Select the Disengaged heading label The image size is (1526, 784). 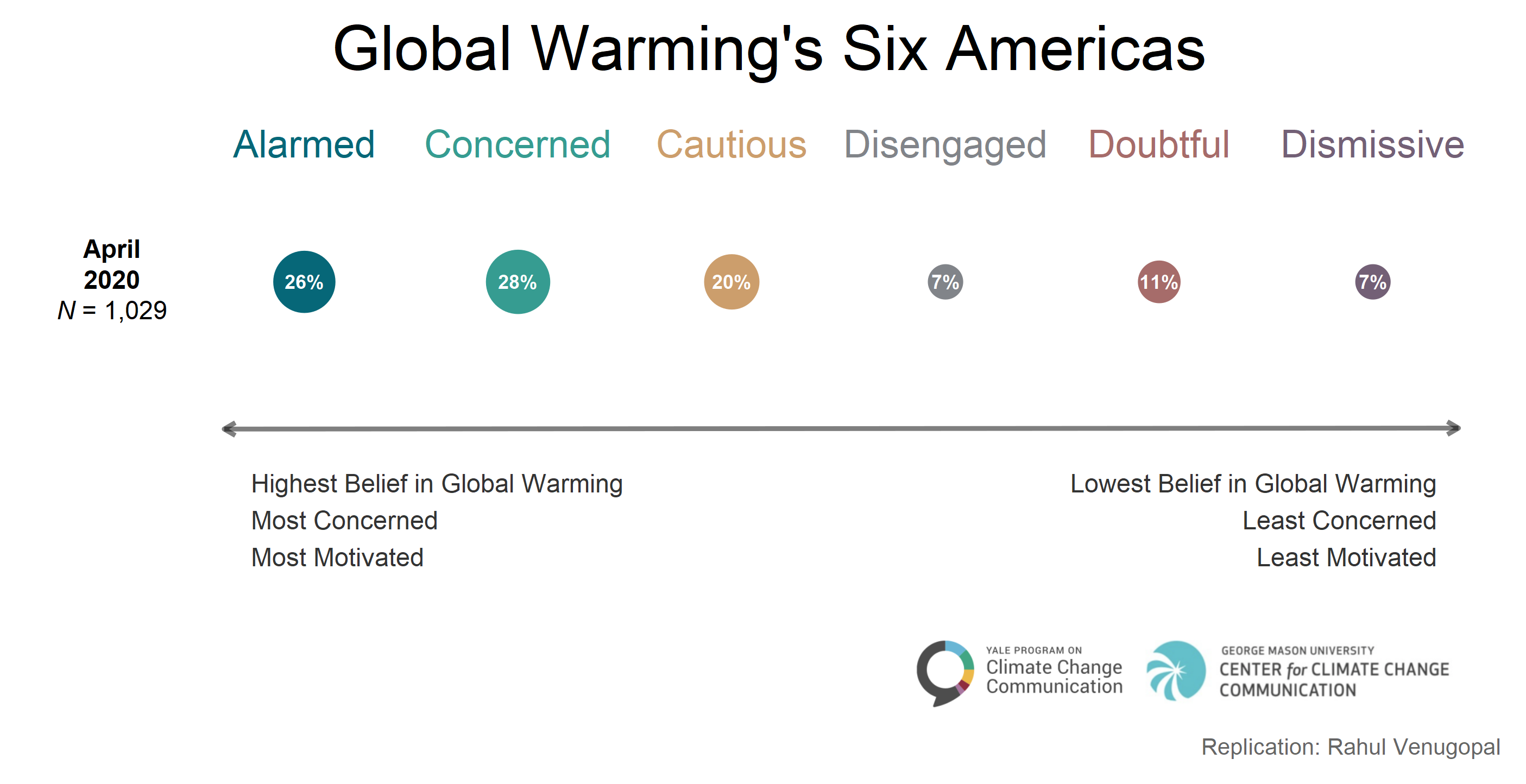coord(945,144)
